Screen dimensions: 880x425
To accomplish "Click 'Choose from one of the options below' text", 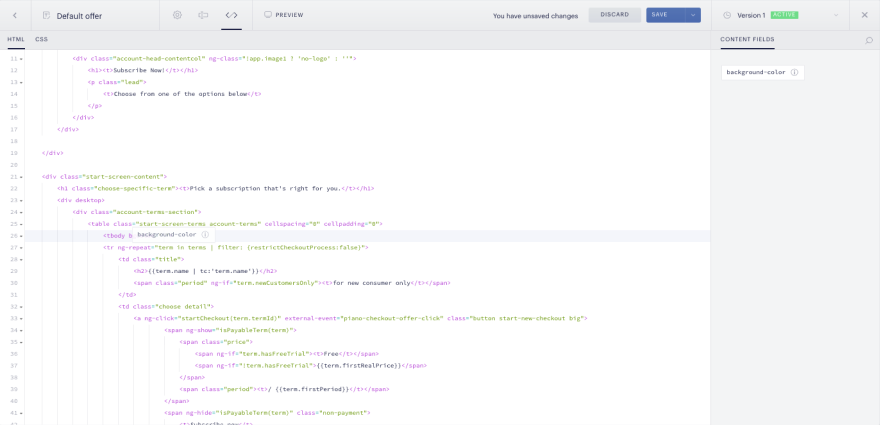I will click(x=180, y=94).
